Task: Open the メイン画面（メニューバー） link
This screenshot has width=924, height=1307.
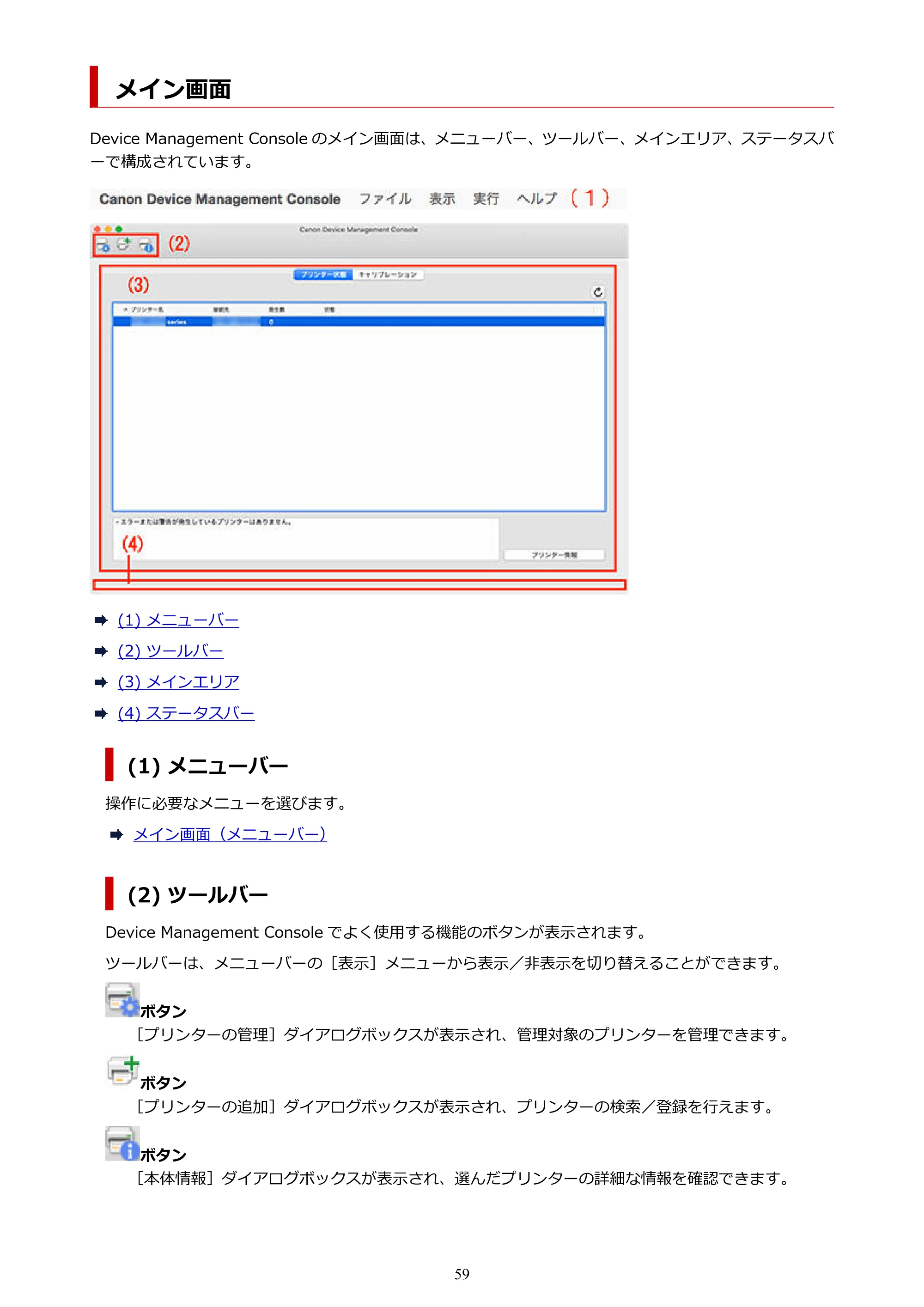Action: (230, 834)
